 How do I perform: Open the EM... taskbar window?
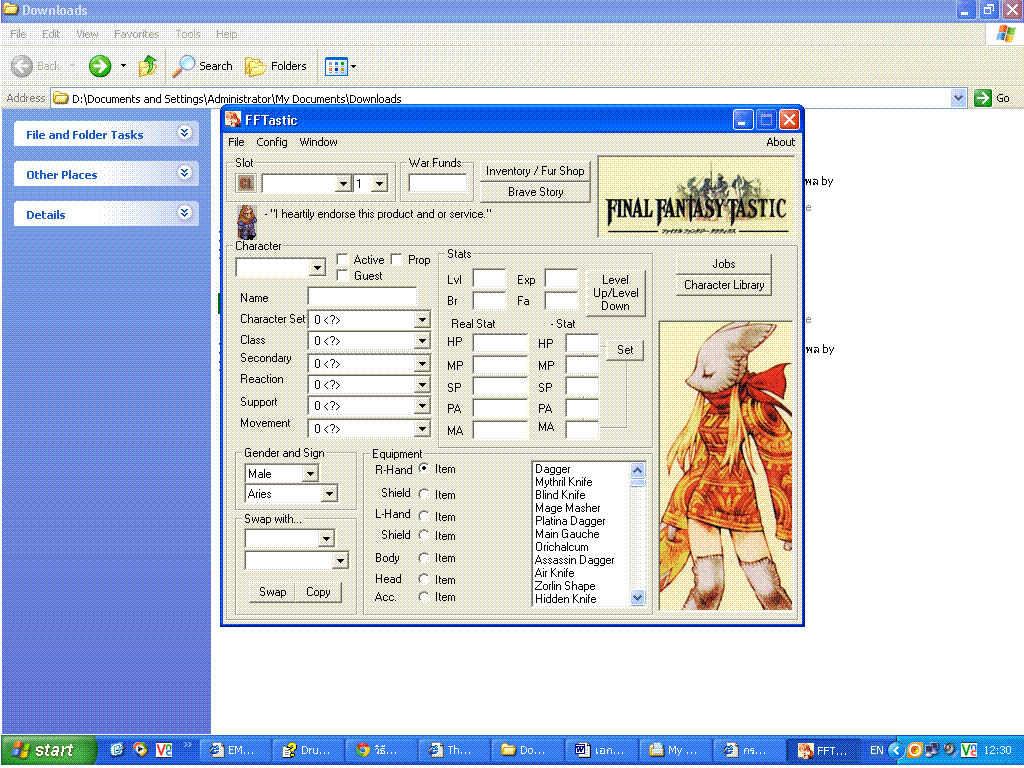pos(233,750)
